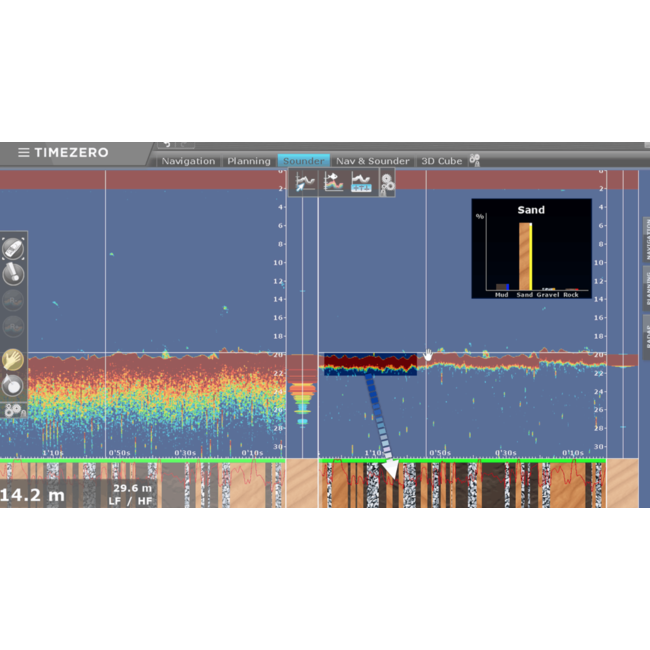Image resolution: width=650 pixels, height=650 pixels.
Task: Click the boat icon in left toolbar
Action: [x=13, y=249]
